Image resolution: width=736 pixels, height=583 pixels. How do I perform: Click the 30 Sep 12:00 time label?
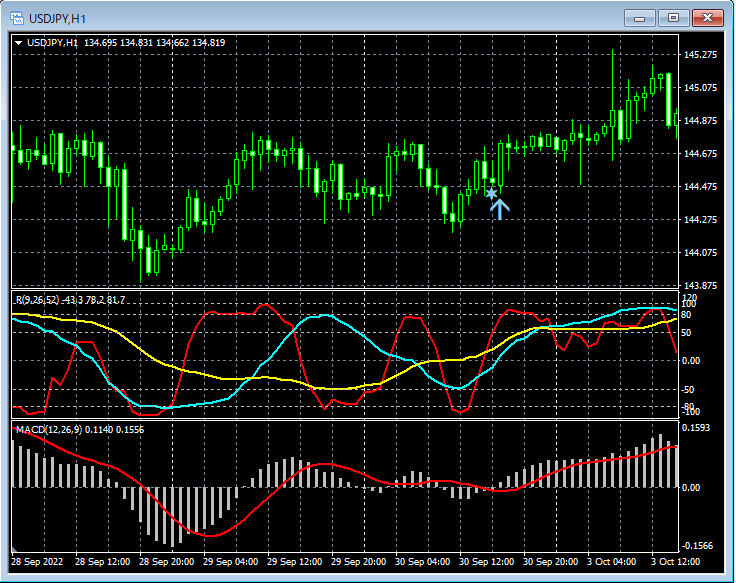485,561
